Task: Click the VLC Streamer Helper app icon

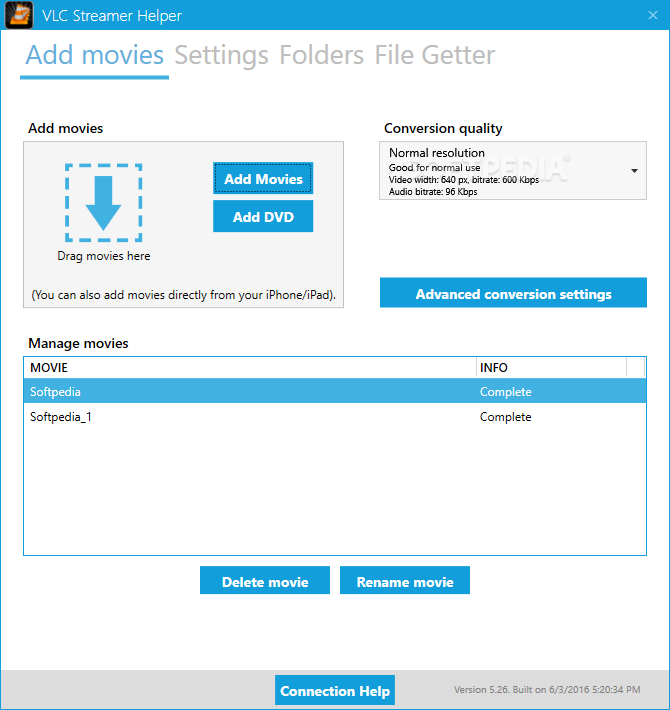Action: coord(19,15)
